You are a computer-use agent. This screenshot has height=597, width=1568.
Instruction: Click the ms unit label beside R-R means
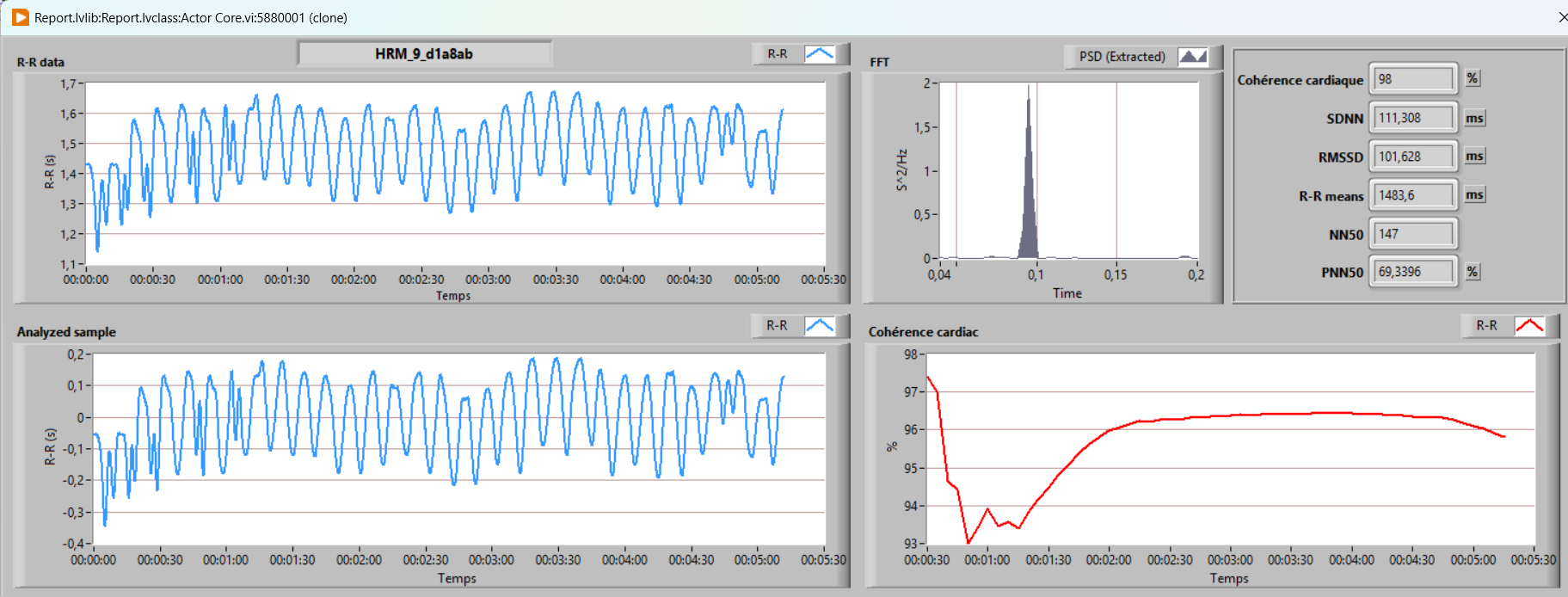(x=1474, y=195)
